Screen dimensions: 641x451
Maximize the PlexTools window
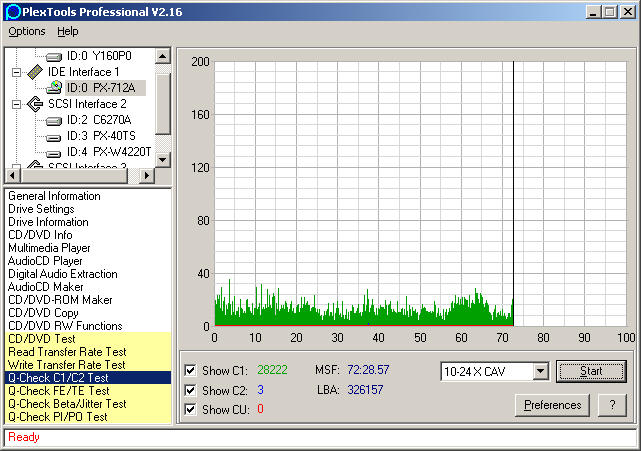pos(609,12)
